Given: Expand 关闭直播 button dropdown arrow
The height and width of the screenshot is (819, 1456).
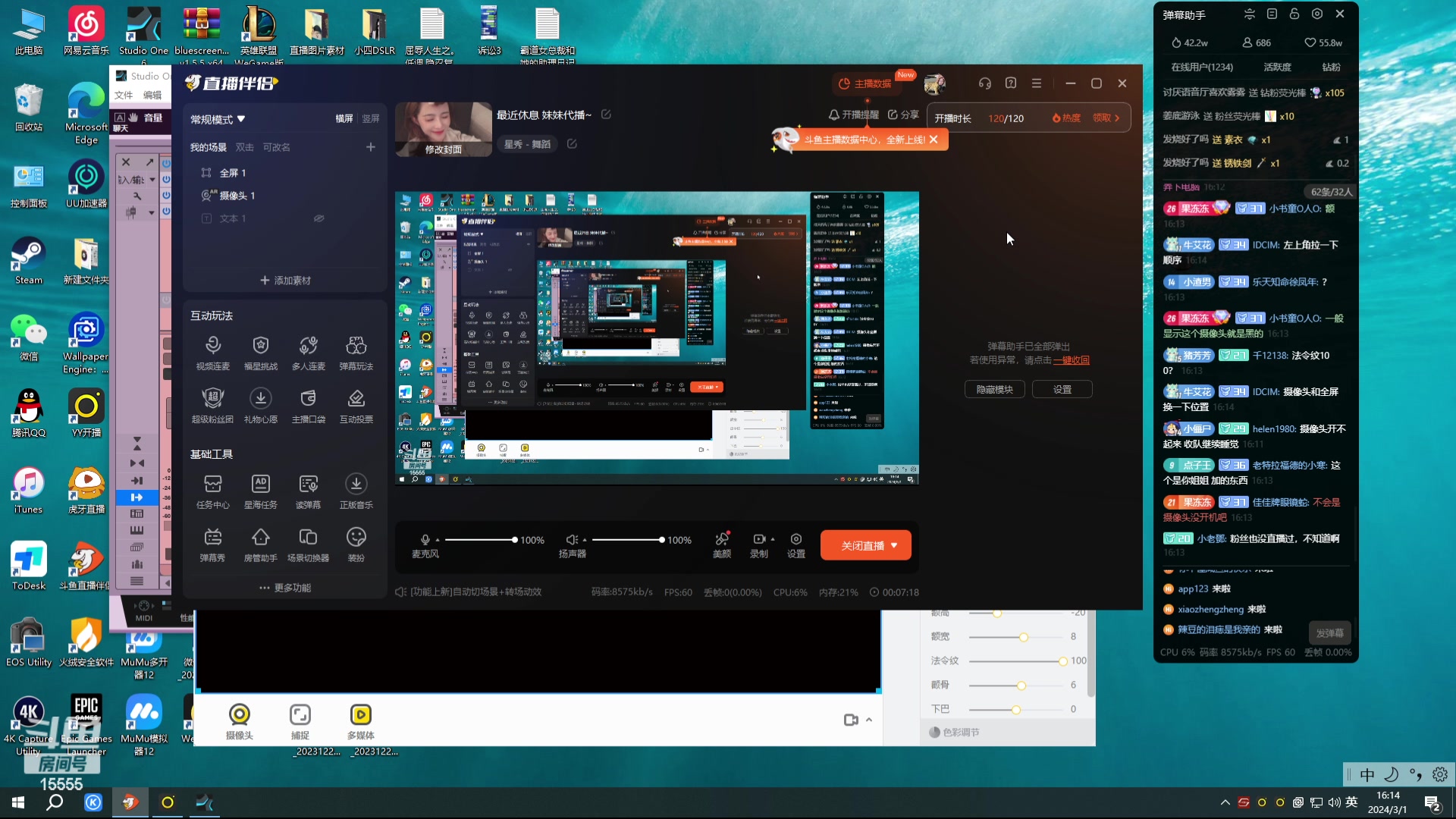Looking at the screenshot, I should click(894, 545).
